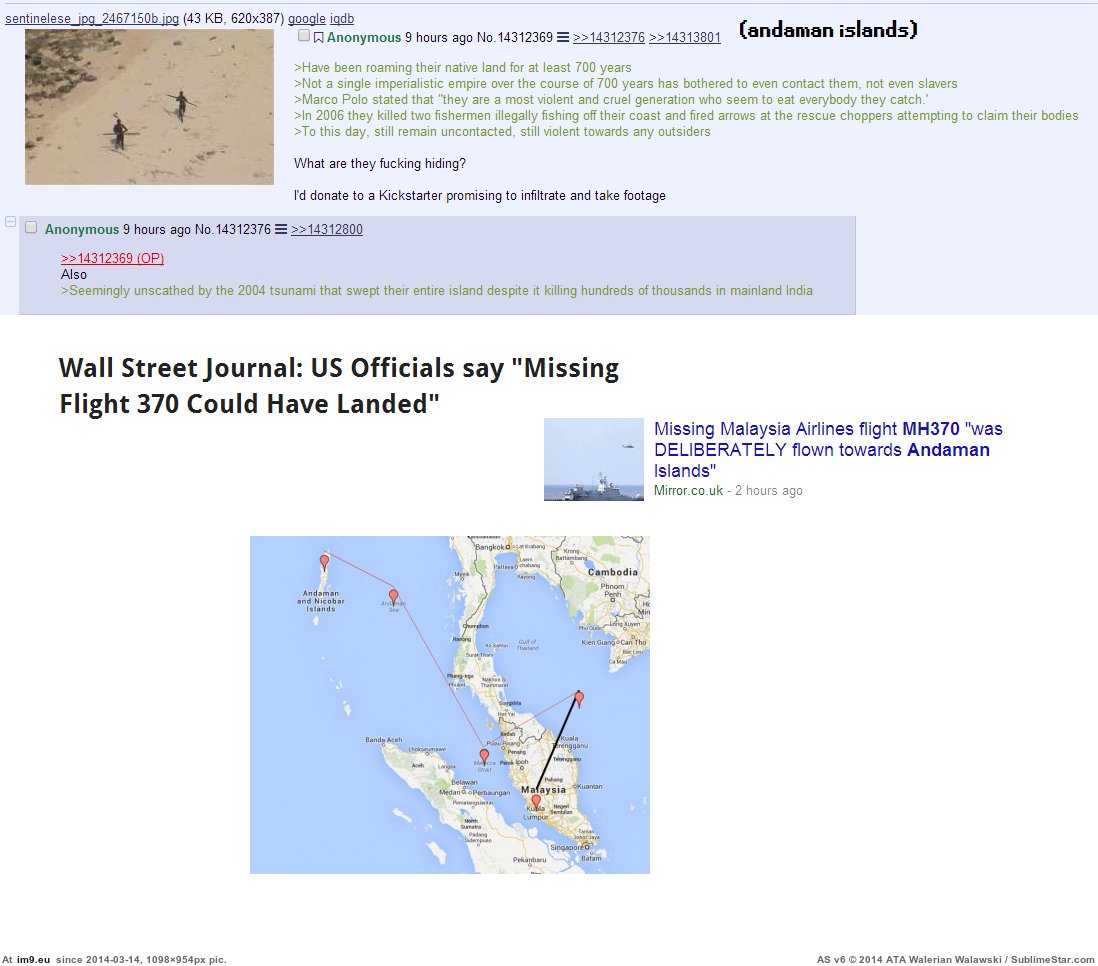Search image with iqdb link

click(342, 19)
